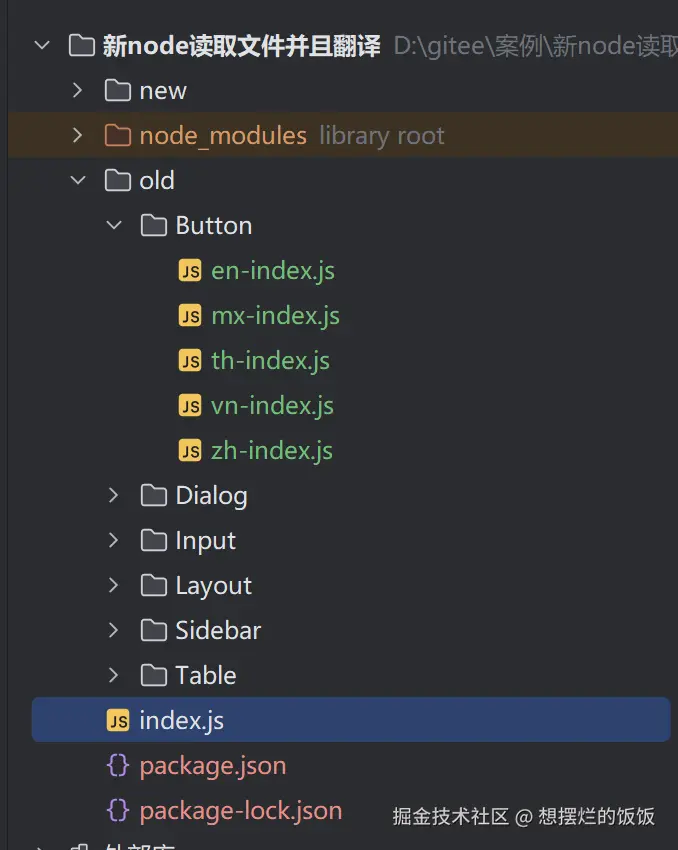Image resolution: width=678 pixels, height=850 pixels.
Task: Expand the node_modules library root chevron
Action: (x=78, y=136)
